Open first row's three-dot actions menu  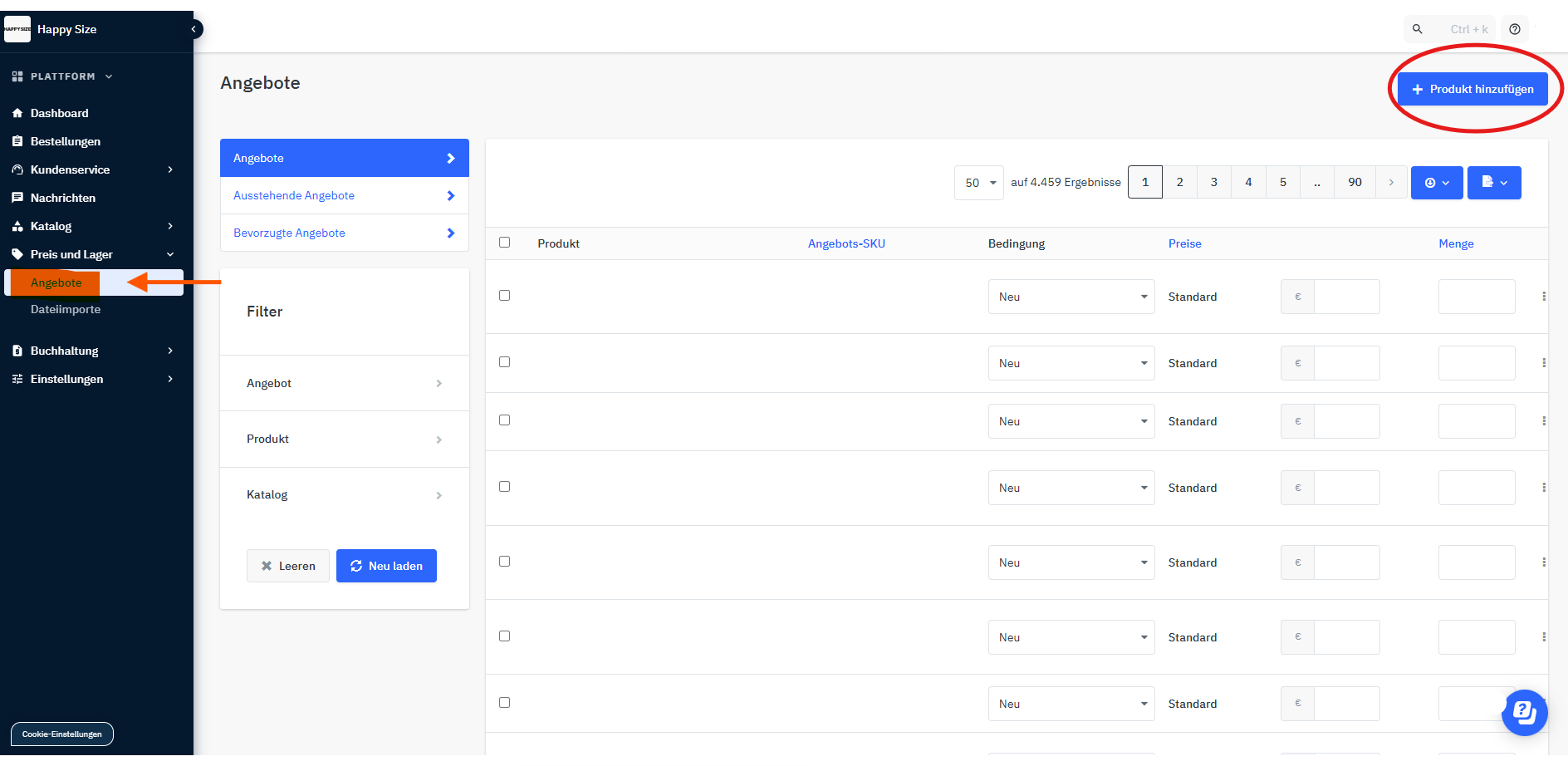click(x=1544, y=297)
